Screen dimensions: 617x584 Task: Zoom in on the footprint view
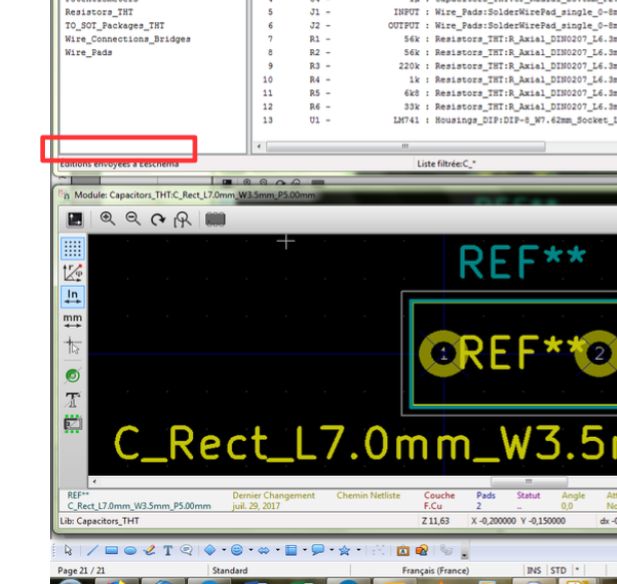107,219
